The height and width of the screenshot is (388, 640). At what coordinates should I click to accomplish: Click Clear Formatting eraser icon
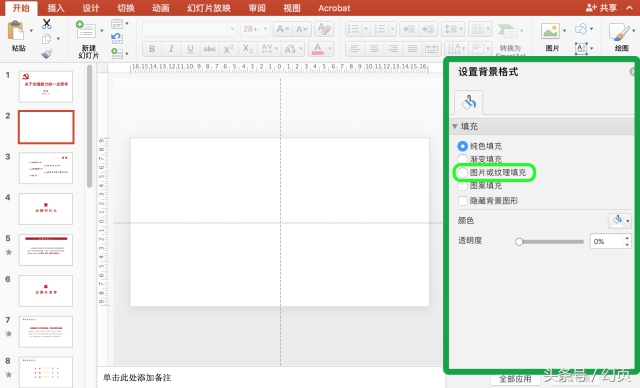(324, 29)
